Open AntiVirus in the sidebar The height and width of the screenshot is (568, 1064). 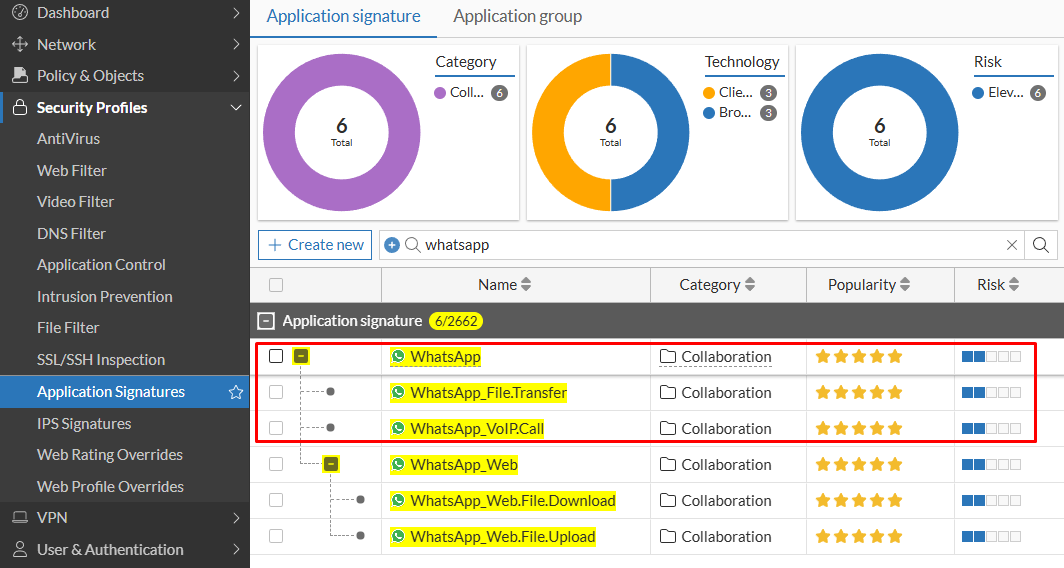(x=69, y=138)
